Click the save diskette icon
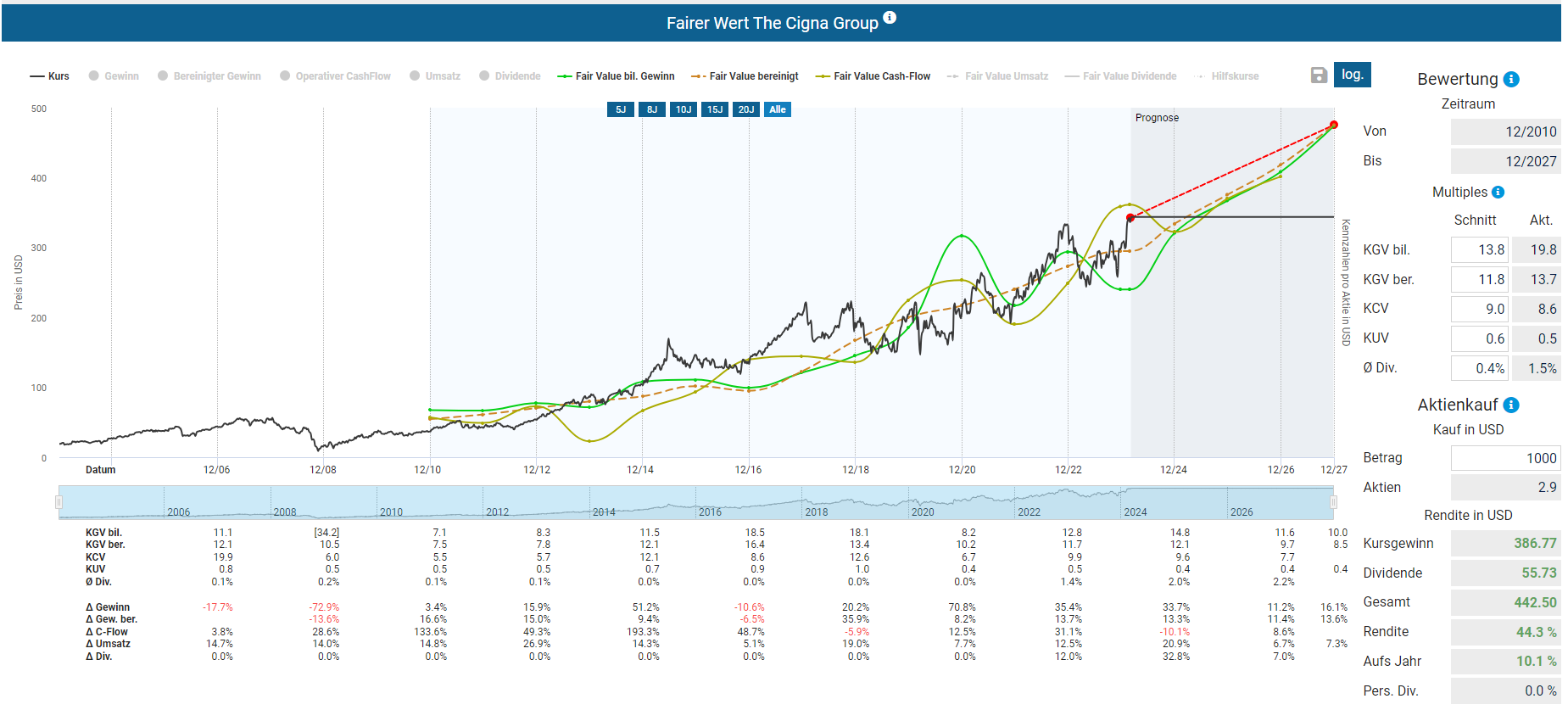The width and height of the screenshot is (1568, 710). [1319, 75]
